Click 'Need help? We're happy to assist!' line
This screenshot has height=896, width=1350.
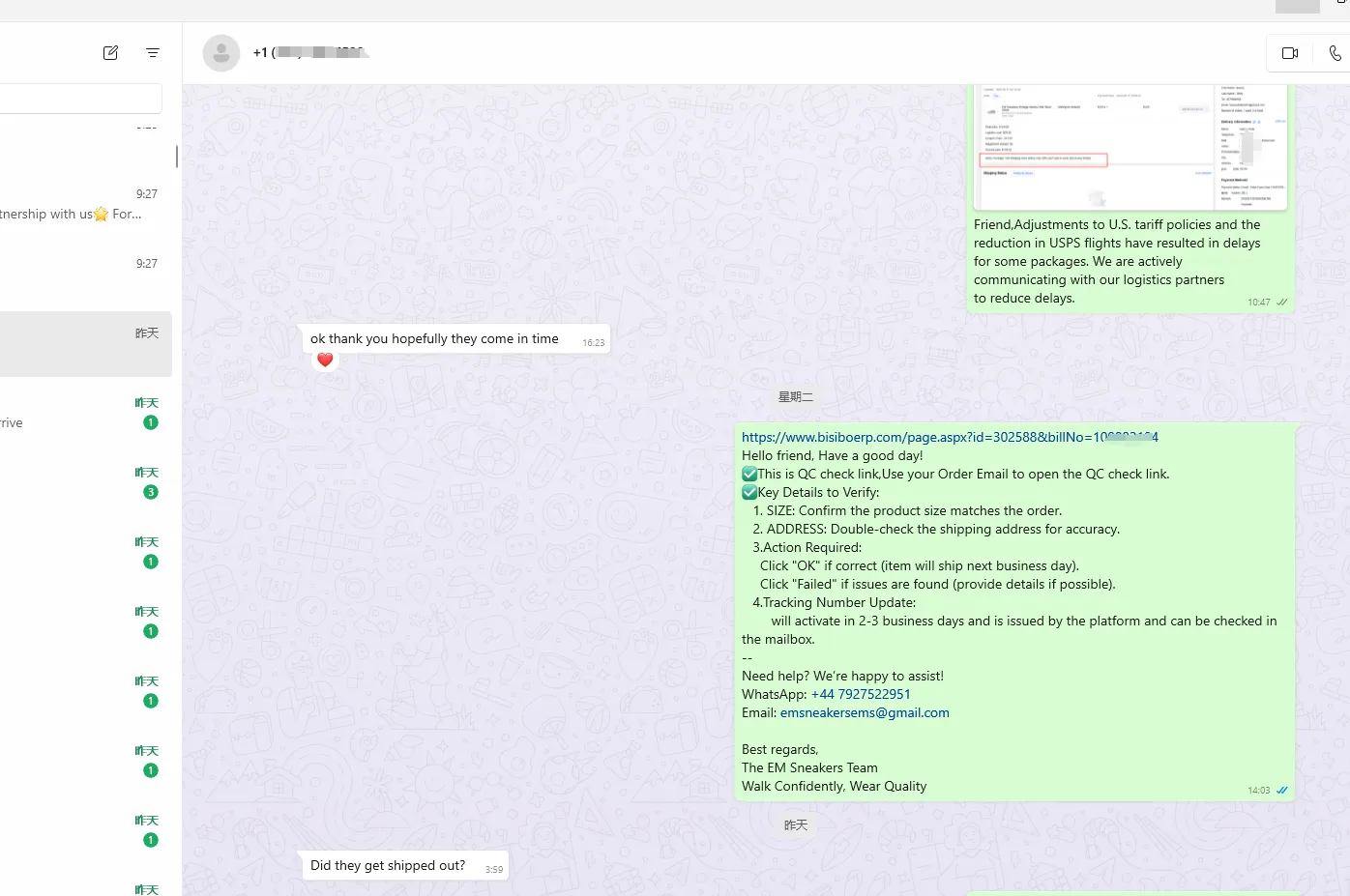click(x=842, y=676)
